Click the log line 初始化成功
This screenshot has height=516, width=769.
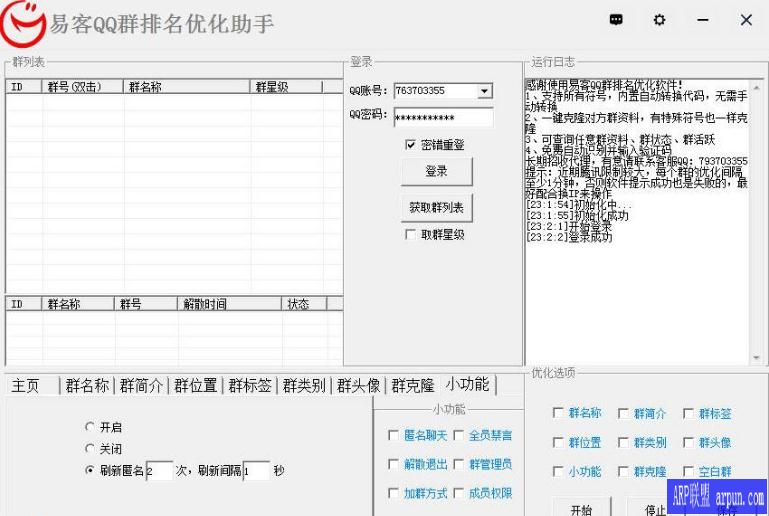(x=577, y=215)
